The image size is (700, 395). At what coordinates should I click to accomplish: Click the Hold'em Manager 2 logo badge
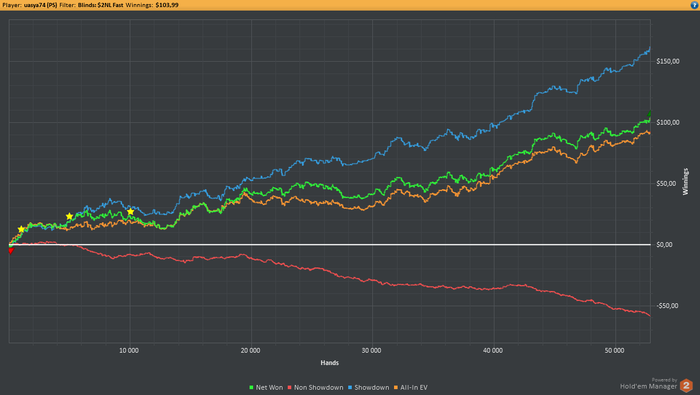686,385
